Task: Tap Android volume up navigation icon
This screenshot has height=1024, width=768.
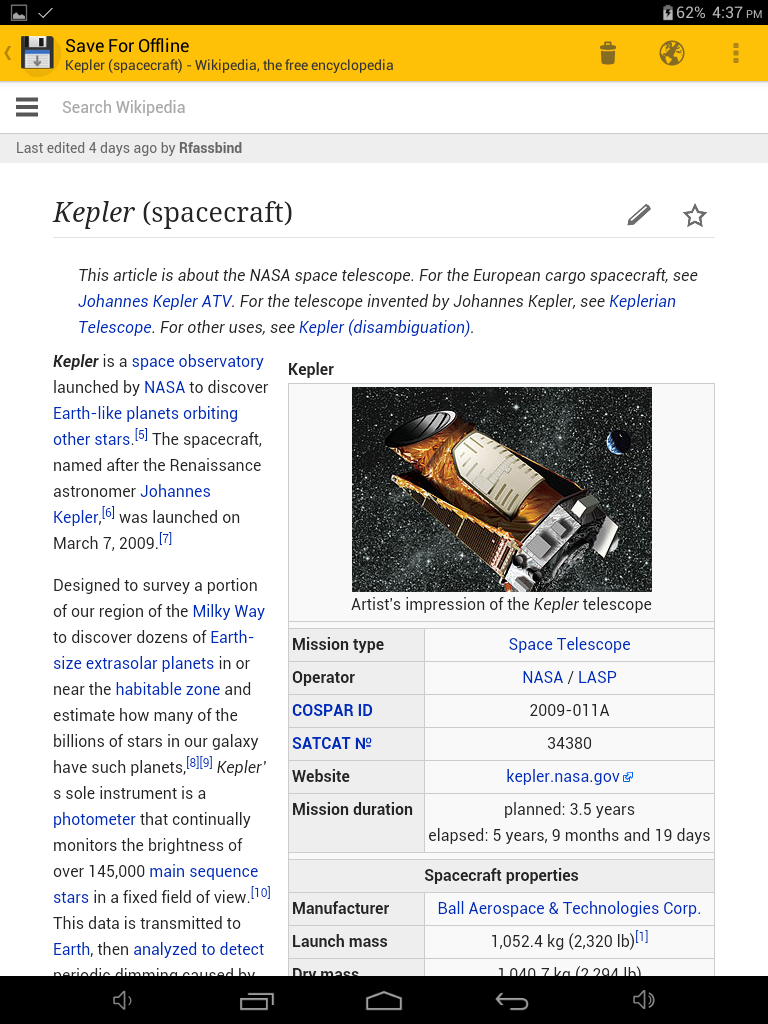Action: click(x=643, y=1000)
